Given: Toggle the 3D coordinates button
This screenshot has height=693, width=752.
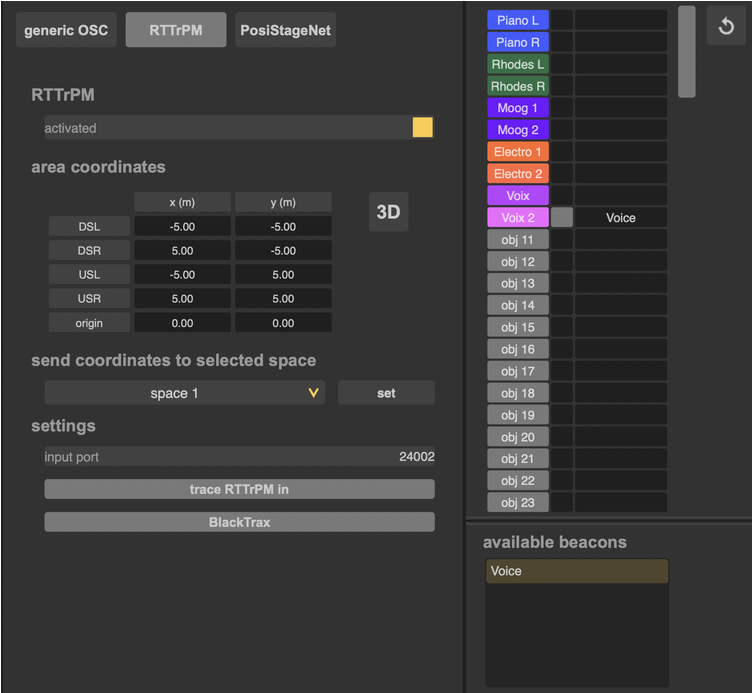Looking at the screenshot, I should pos(388,212).
